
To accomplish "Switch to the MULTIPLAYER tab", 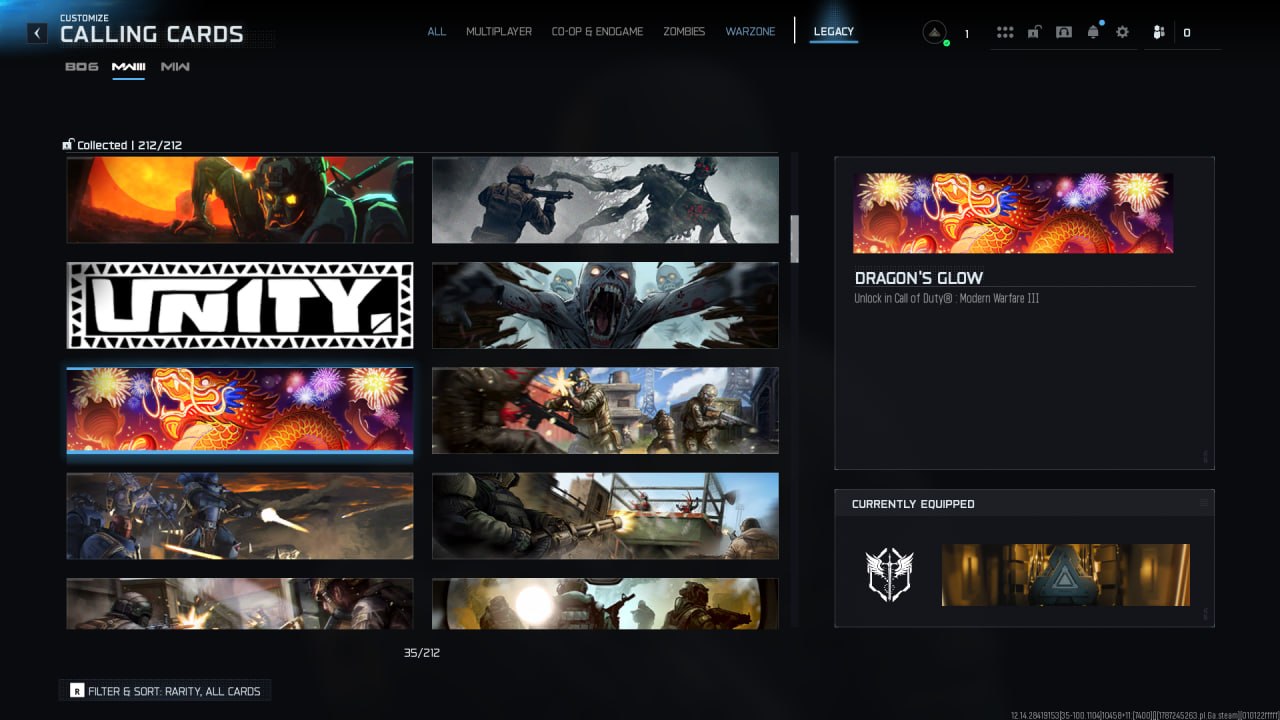I will click(499, 32).
